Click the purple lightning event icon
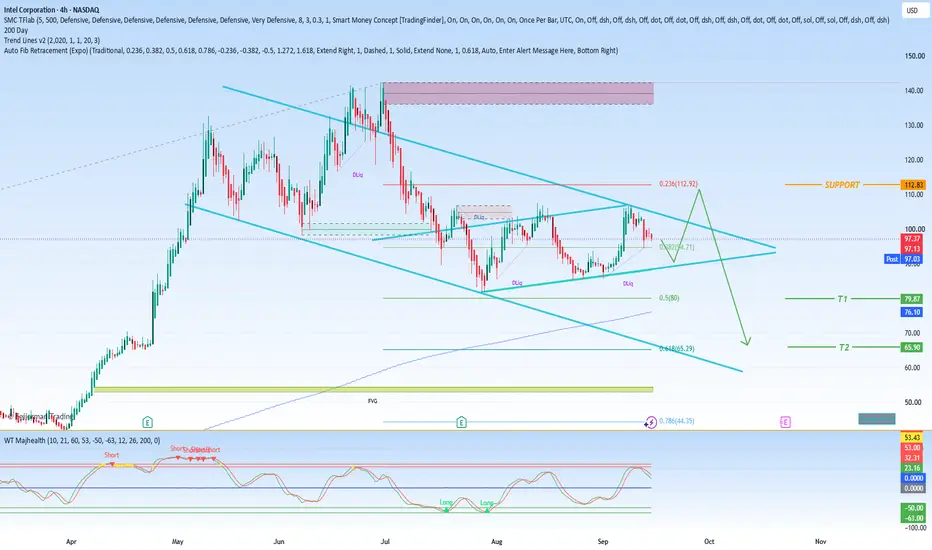 [x=651, y=422]
